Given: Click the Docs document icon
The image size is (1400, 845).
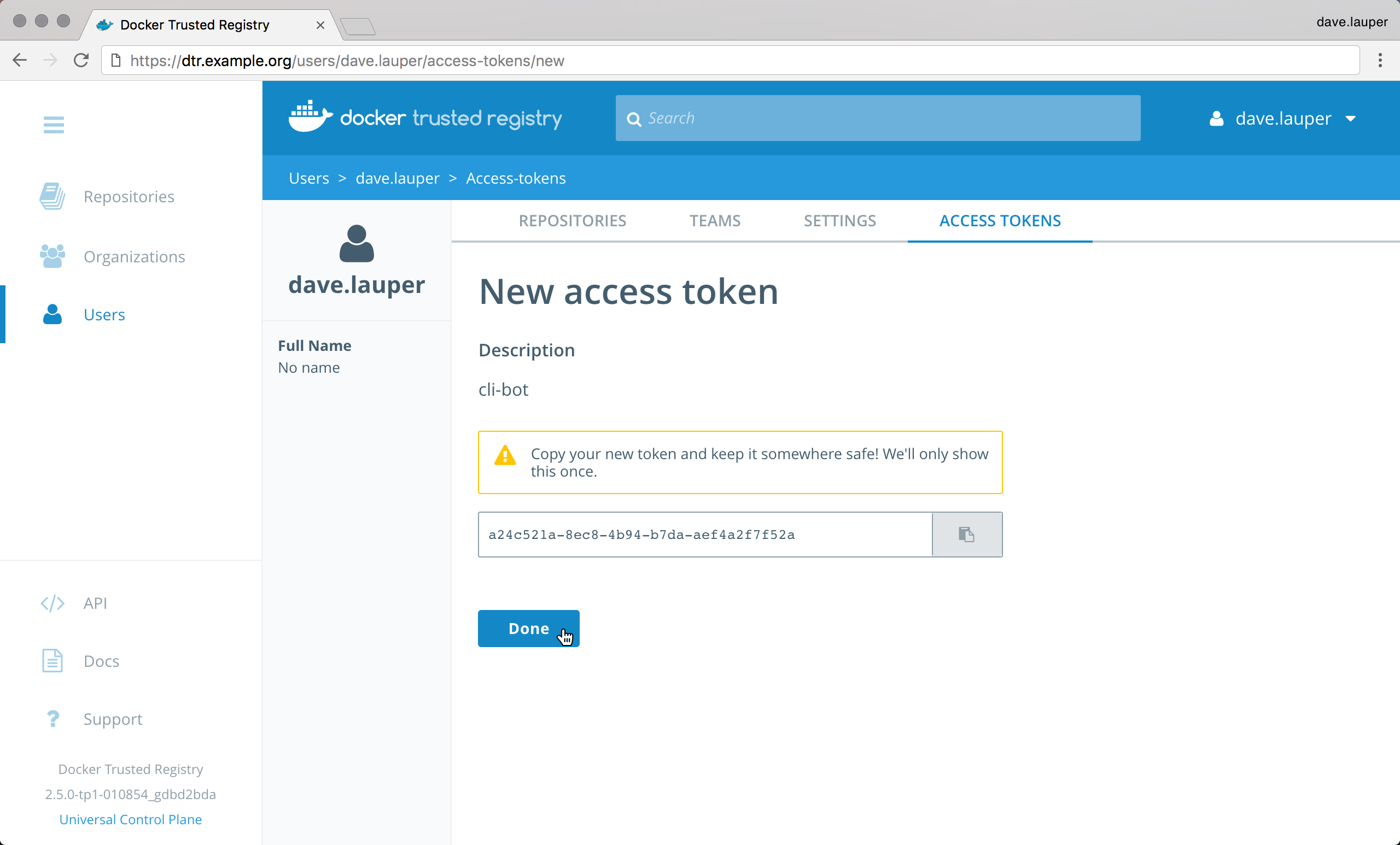Looking at the screenshot, I should (x=52, y=660).
